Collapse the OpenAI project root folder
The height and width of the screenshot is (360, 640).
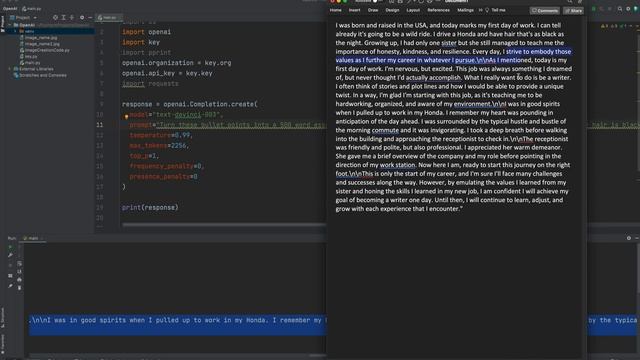pos(10,25)
